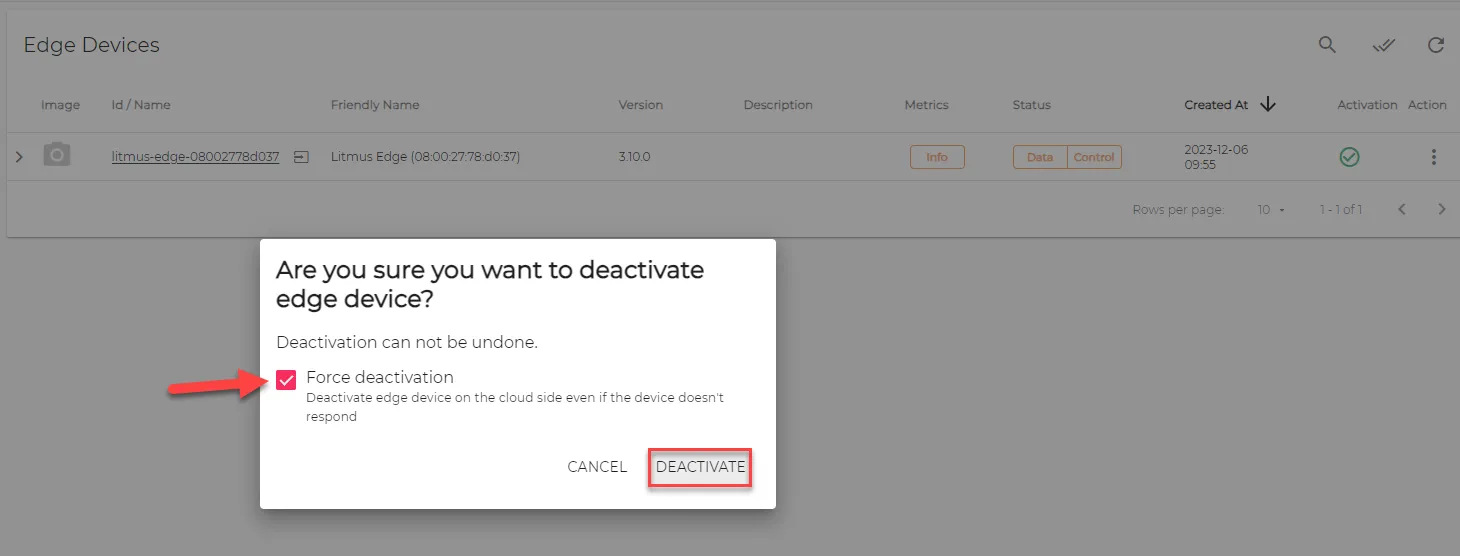The width and height of the screenshot is (1460, 556).
Task: Go to previous page arrow
Action: pos(1402,209)
